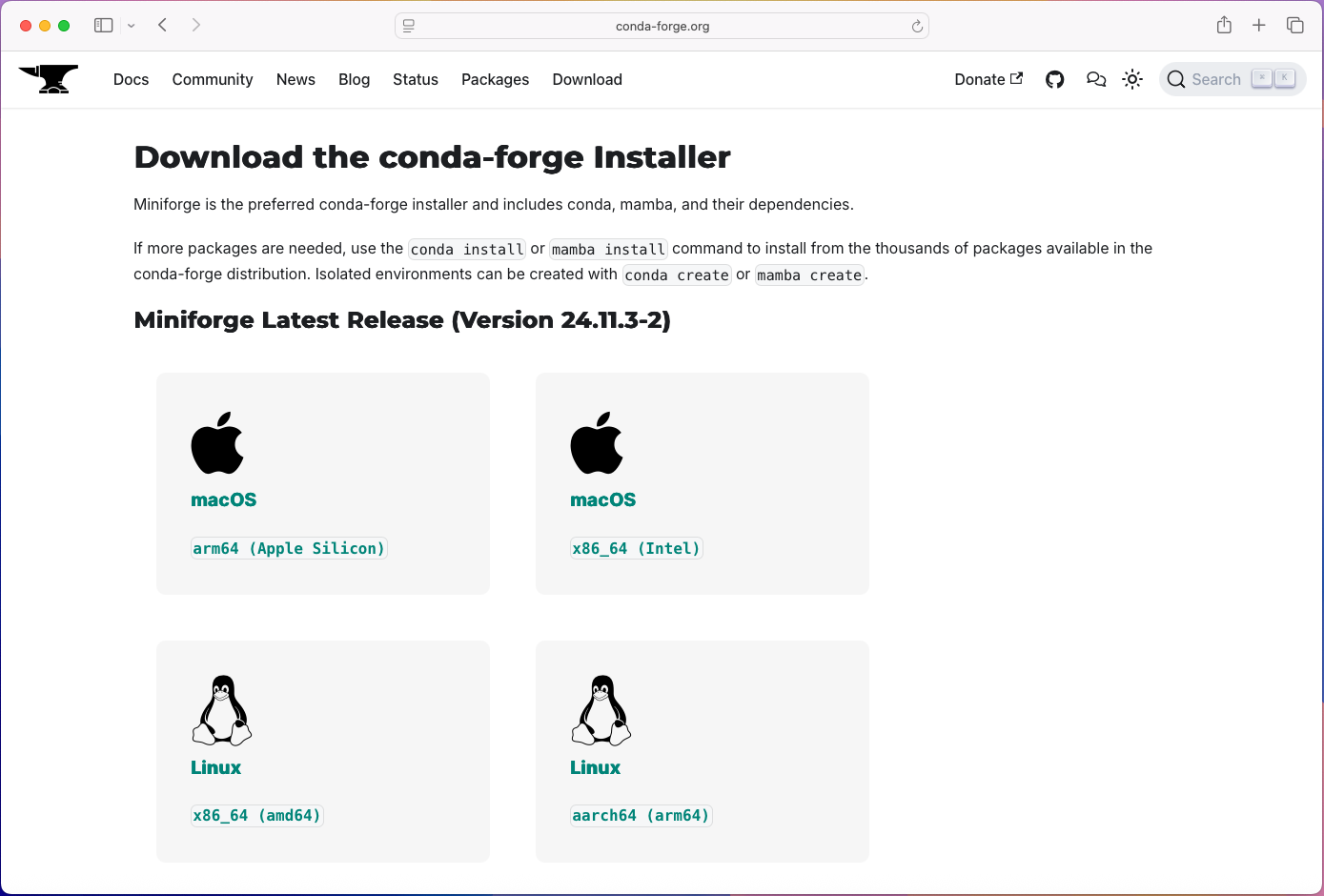Reload the page with refresh icon
The width and height of the screenshot is (1324, 896).
tap(917, 26)
